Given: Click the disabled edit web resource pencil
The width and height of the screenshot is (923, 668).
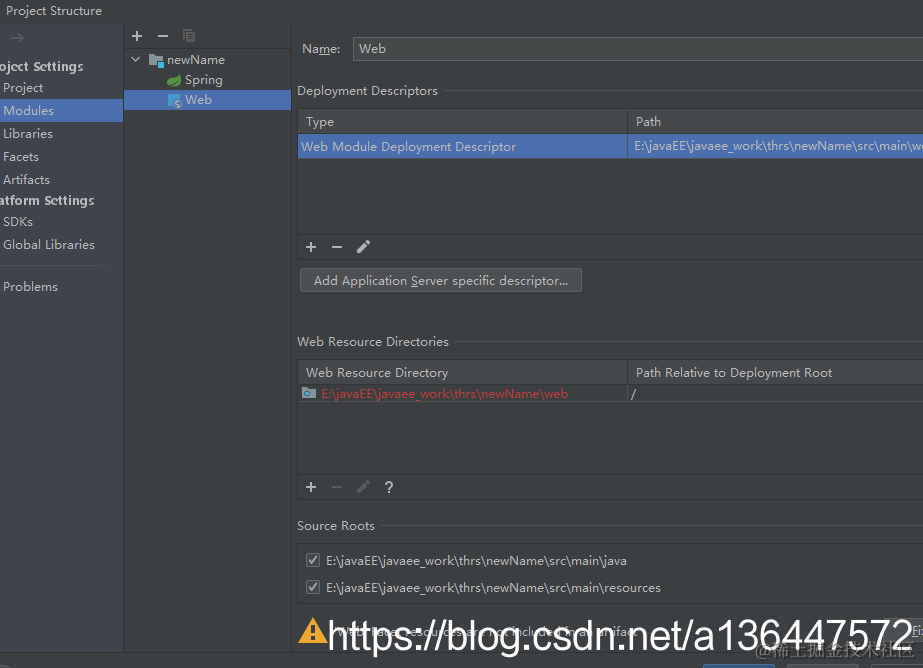Looking at the screenshot, I should [x=363, y=487].
